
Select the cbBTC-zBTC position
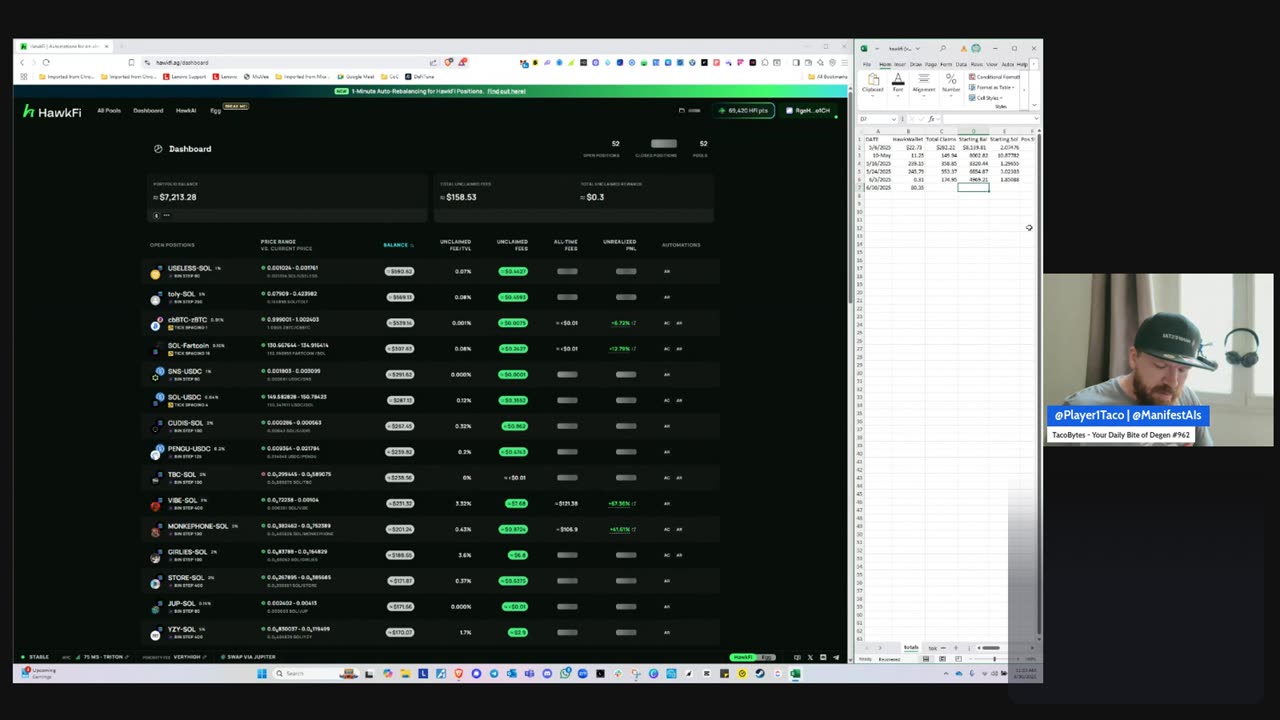click(430, 323)
